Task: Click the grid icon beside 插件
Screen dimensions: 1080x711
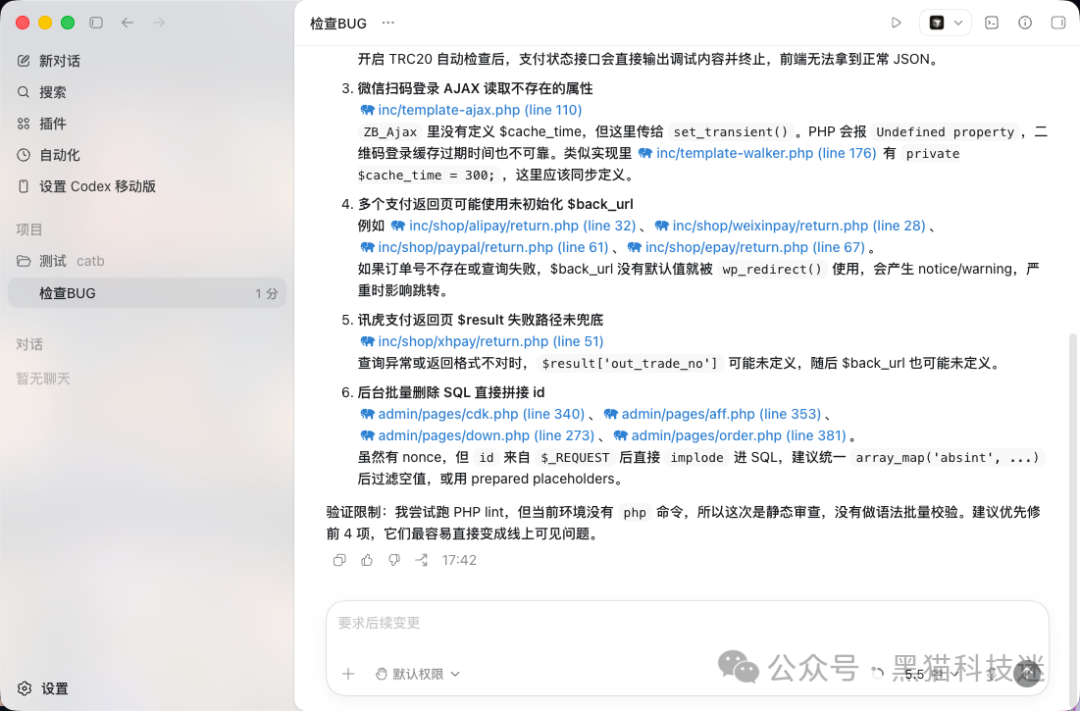Action: (23, 123)
